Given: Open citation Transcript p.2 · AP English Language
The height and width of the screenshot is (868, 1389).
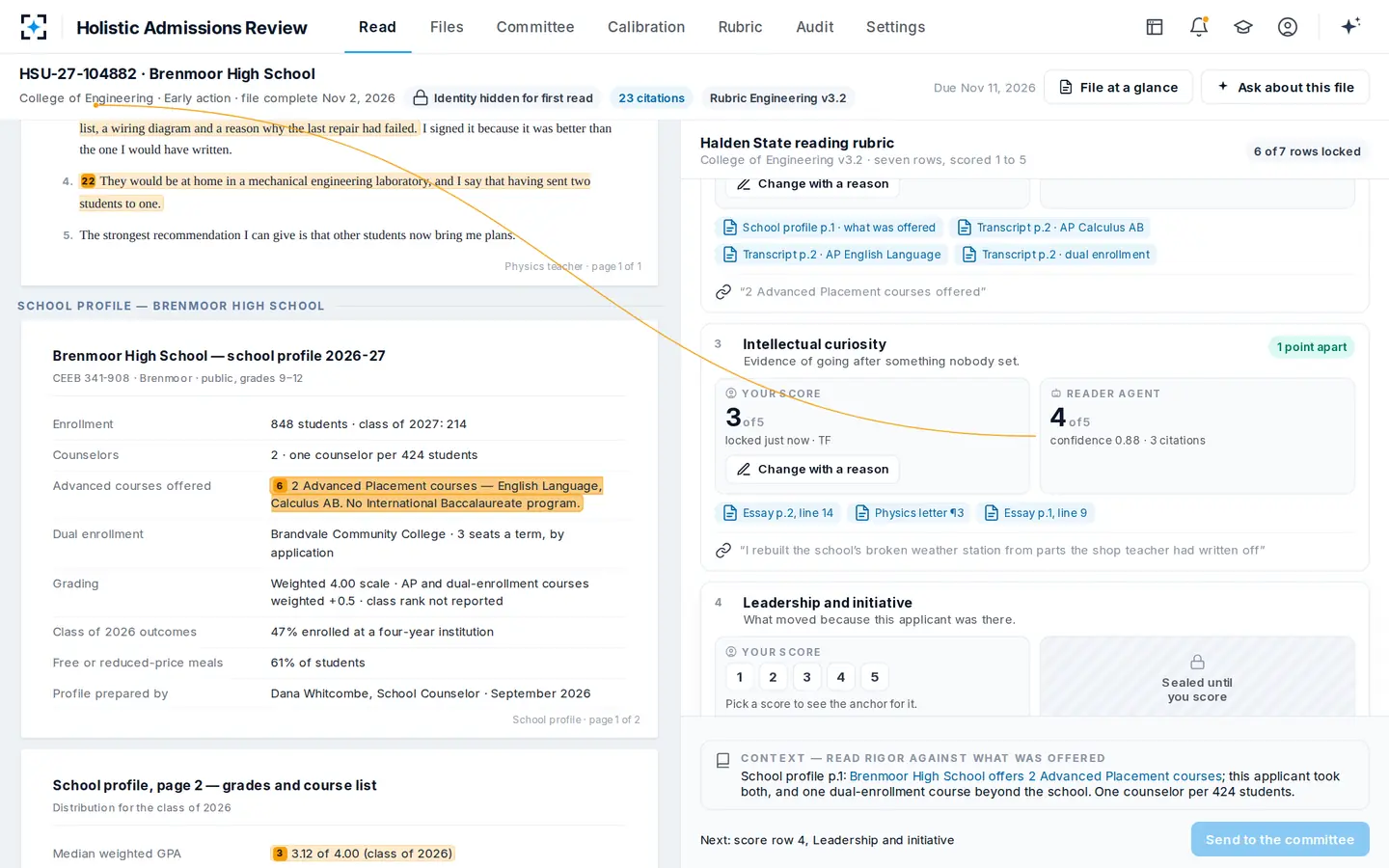Looking at the screenshot, I should [832, 255].
